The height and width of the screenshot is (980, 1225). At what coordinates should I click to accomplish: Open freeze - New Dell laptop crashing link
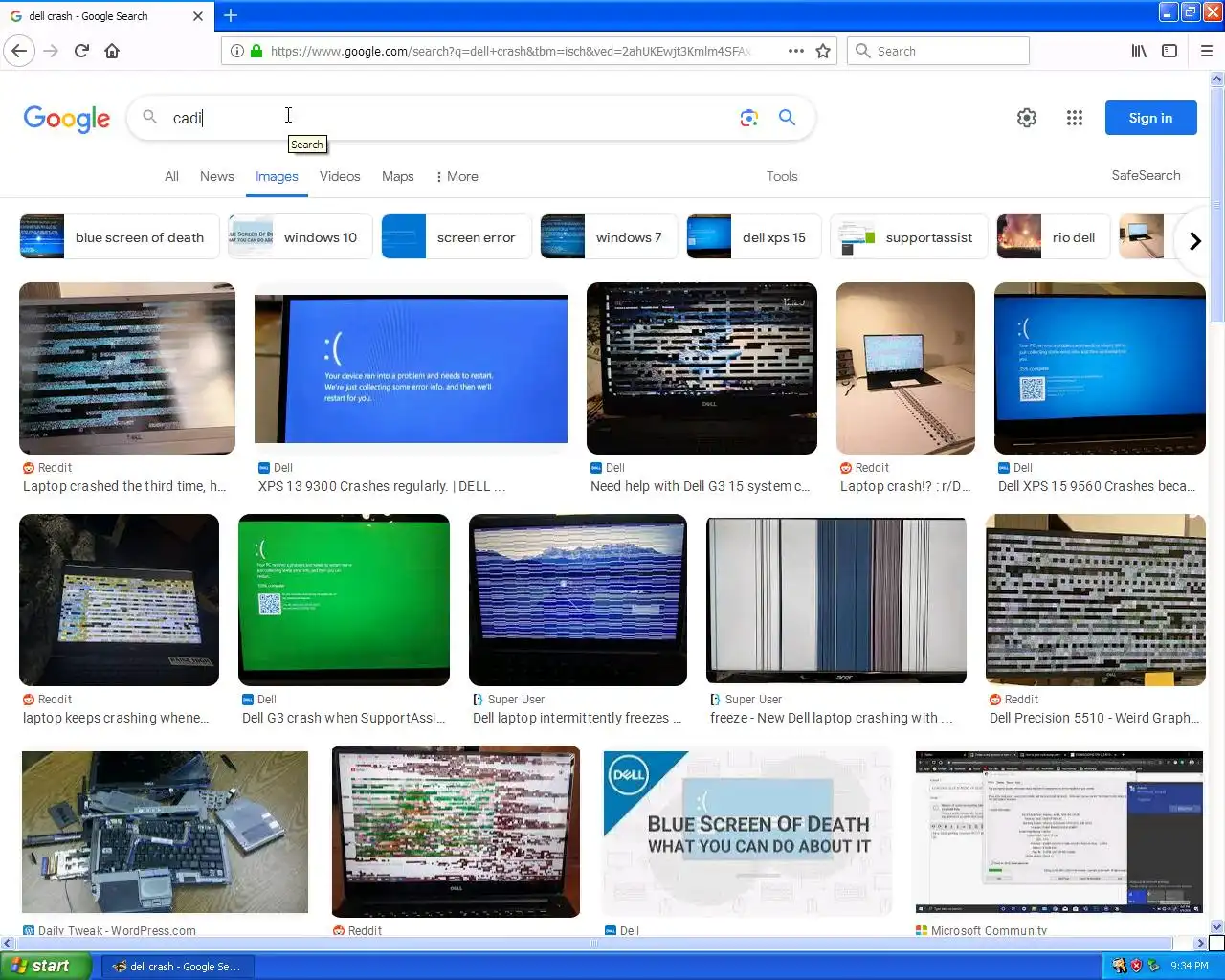[831, 718]
